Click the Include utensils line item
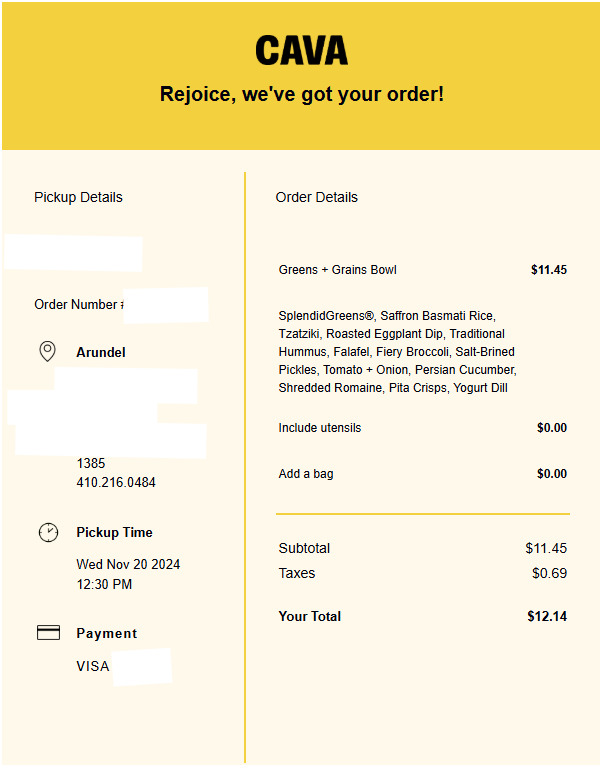 [x=320, y=428]
